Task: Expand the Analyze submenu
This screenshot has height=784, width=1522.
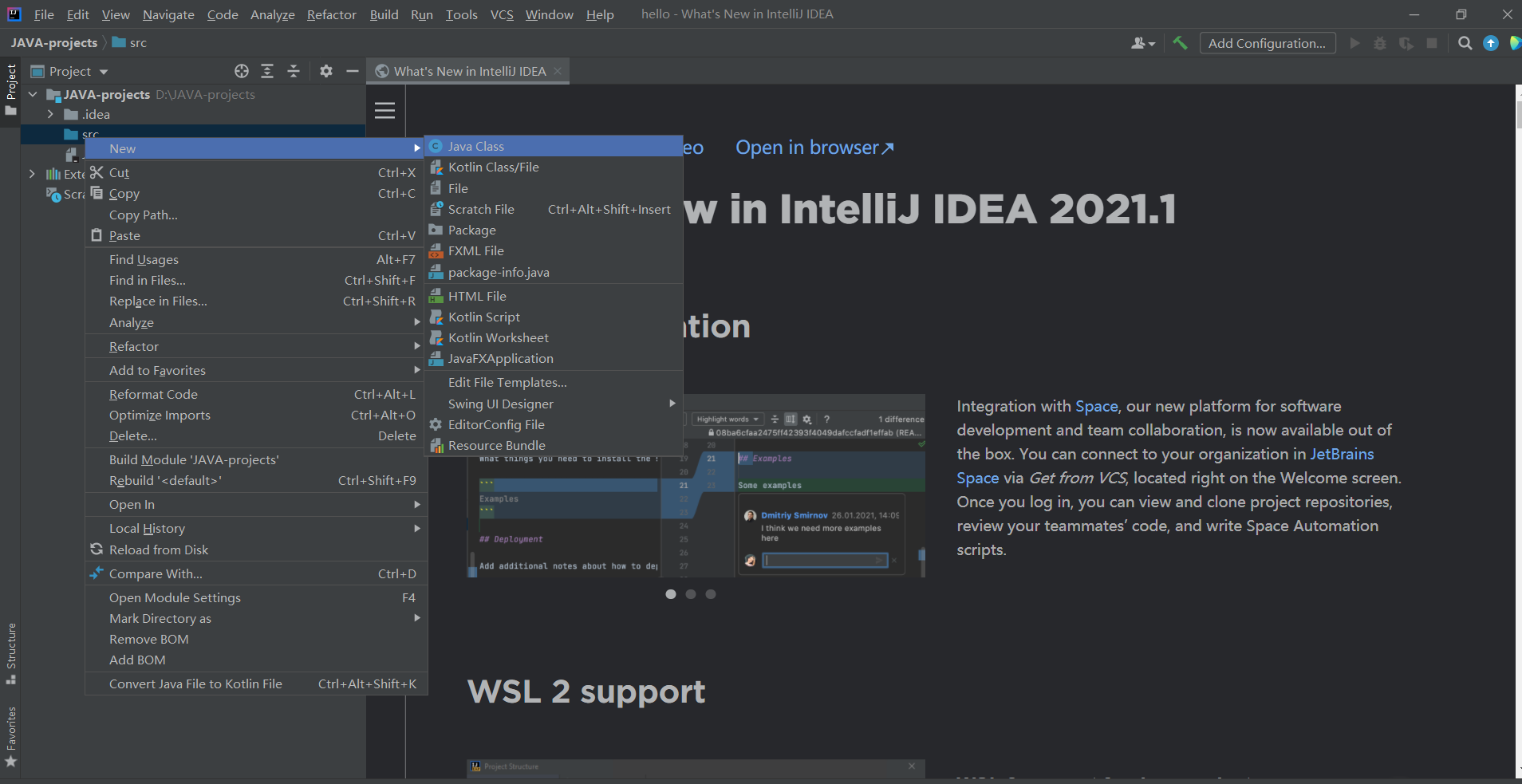Action: coord(256,322)
